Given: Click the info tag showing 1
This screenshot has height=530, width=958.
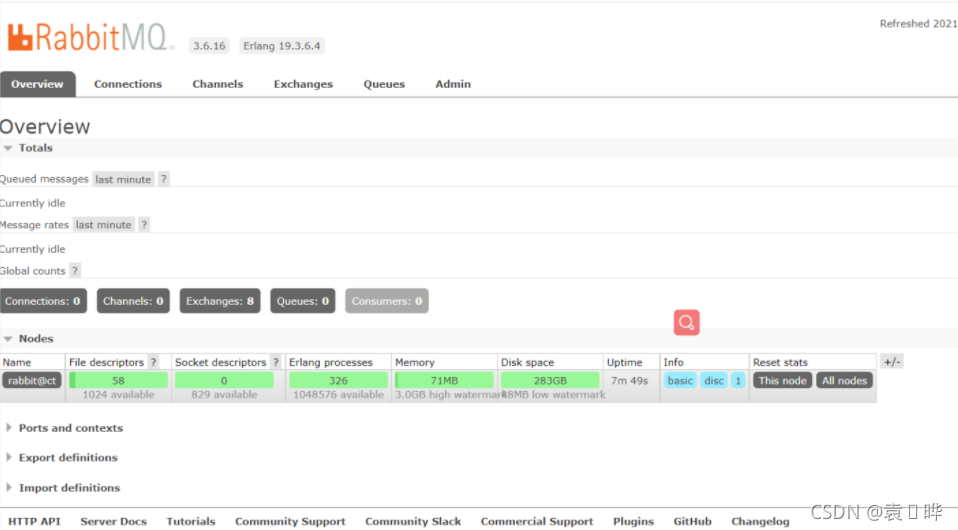Looking at the screenshot, I should [x=738, y=380].
